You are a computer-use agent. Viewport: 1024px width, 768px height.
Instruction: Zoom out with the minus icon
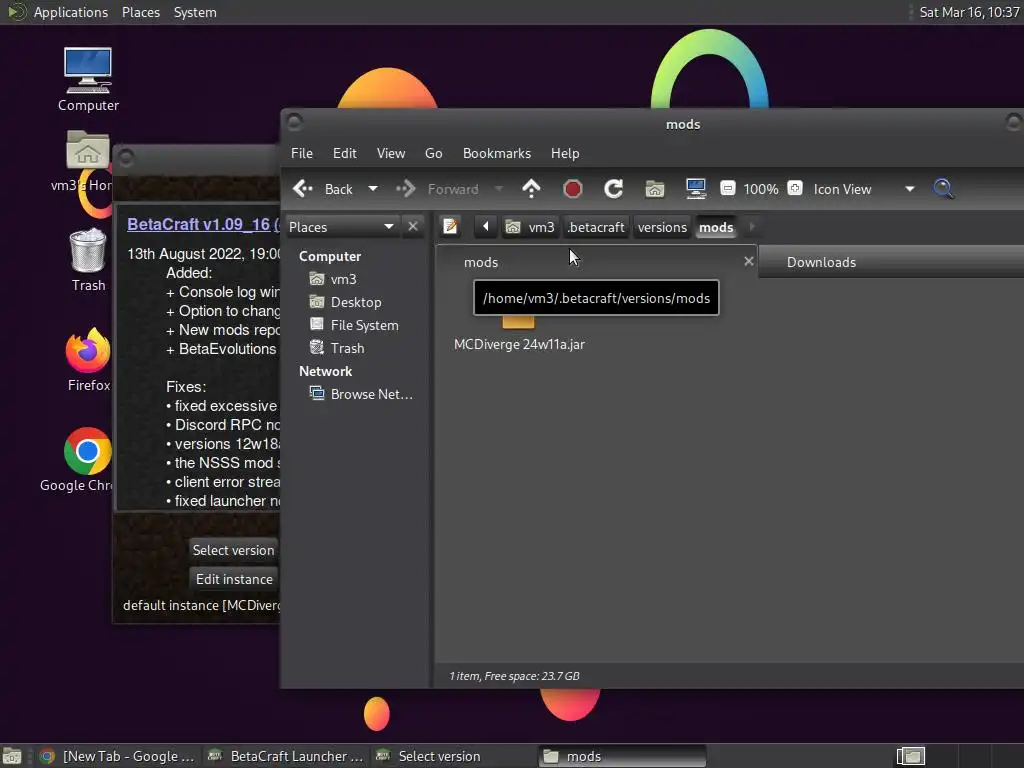tap(728, 189)
